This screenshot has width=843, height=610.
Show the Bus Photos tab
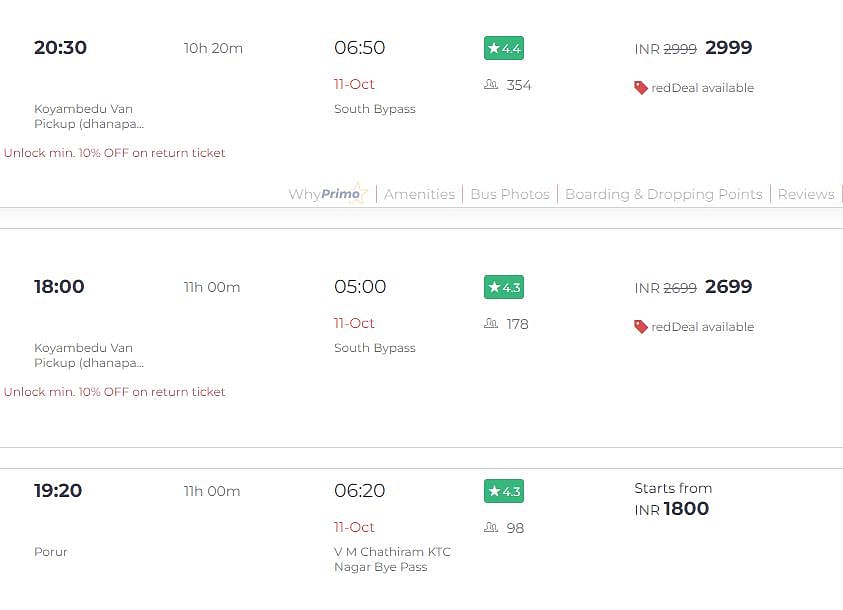tap(510, 194)
